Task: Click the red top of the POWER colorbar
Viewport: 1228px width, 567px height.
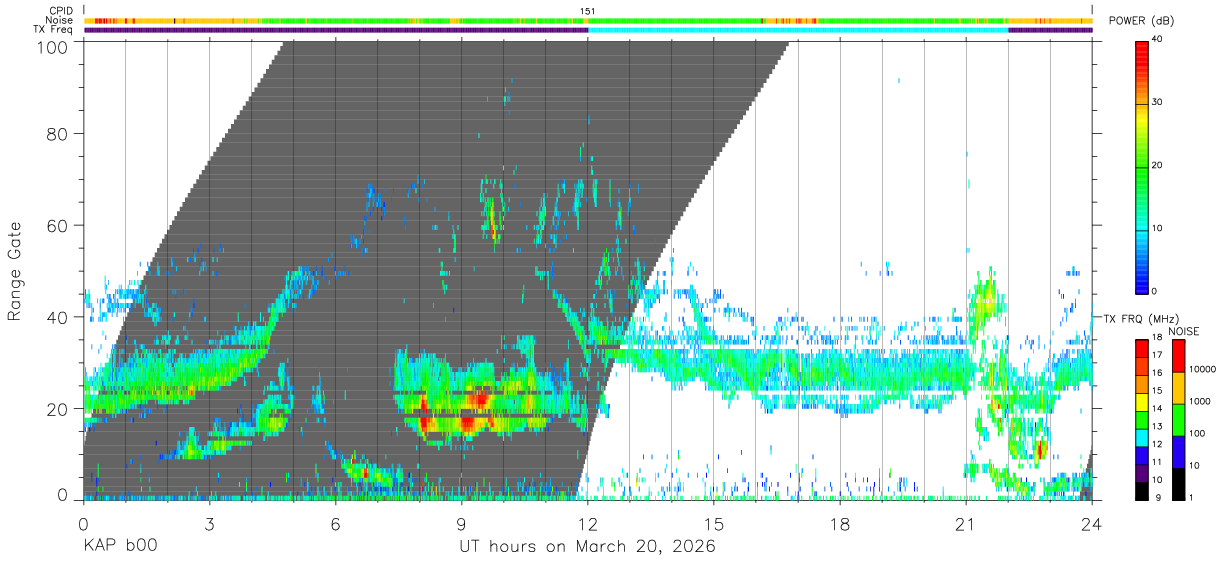Action: click(x=1143, y=52)
